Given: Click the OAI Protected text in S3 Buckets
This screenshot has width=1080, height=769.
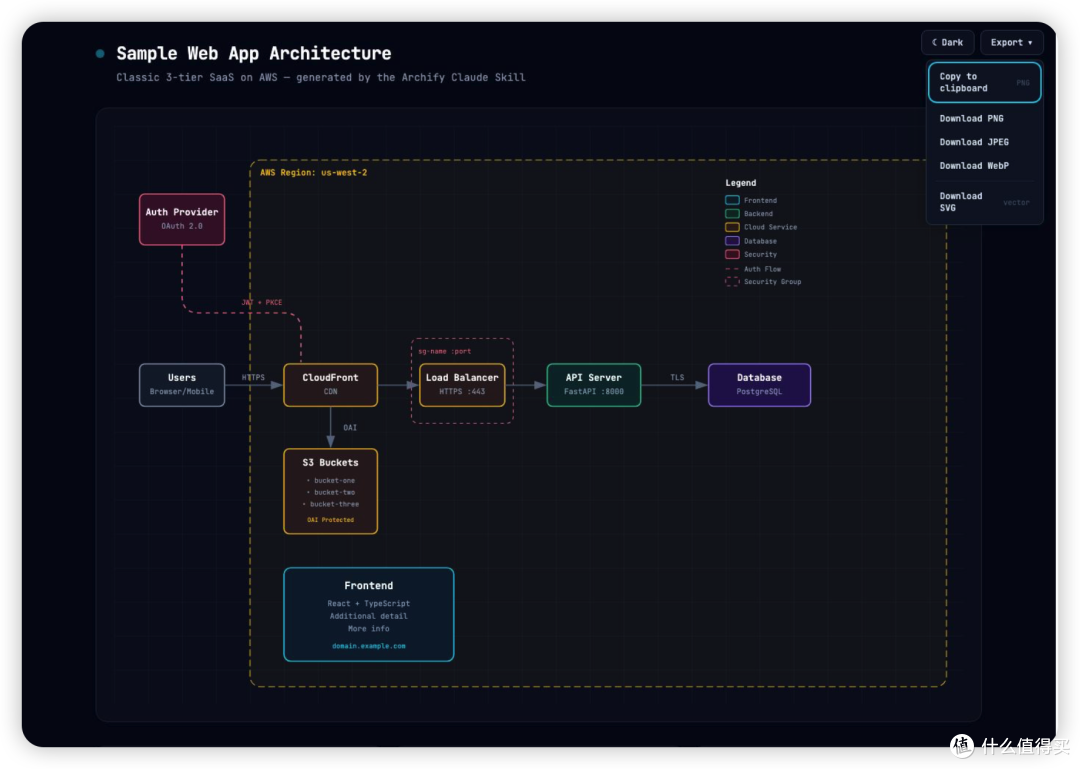Looking at the screenshot, I should [x=331, y=520].
